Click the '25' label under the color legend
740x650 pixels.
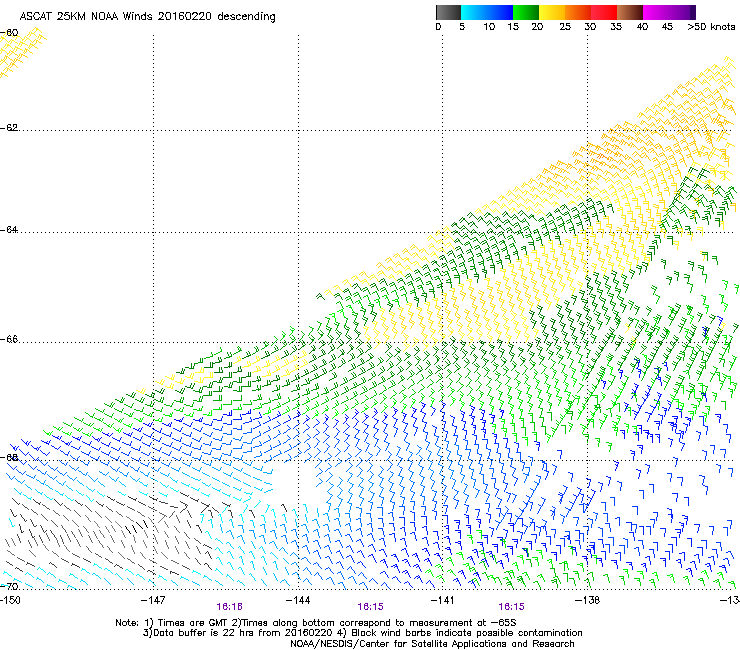click(565, 27)
